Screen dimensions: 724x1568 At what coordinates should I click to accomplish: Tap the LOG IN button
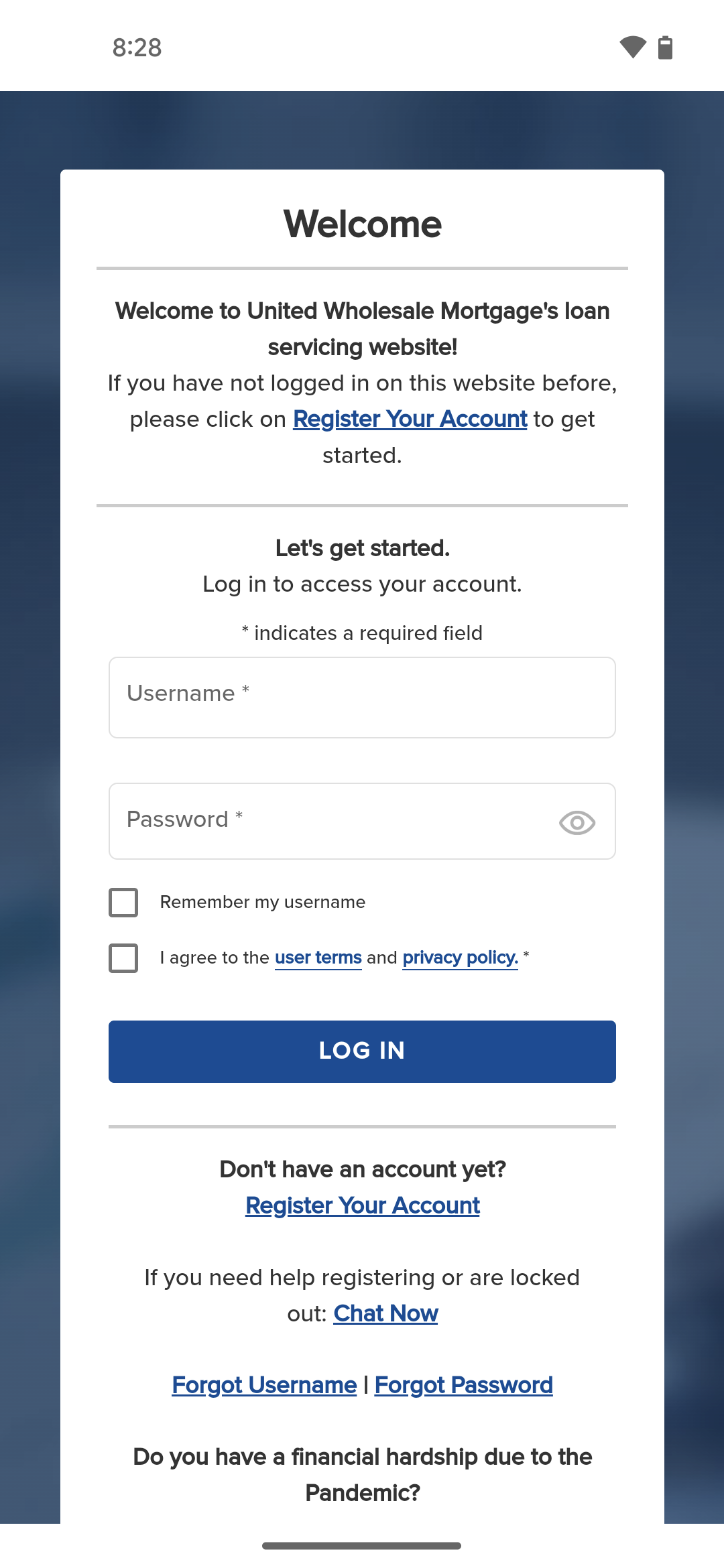(x=362, y=1051)
